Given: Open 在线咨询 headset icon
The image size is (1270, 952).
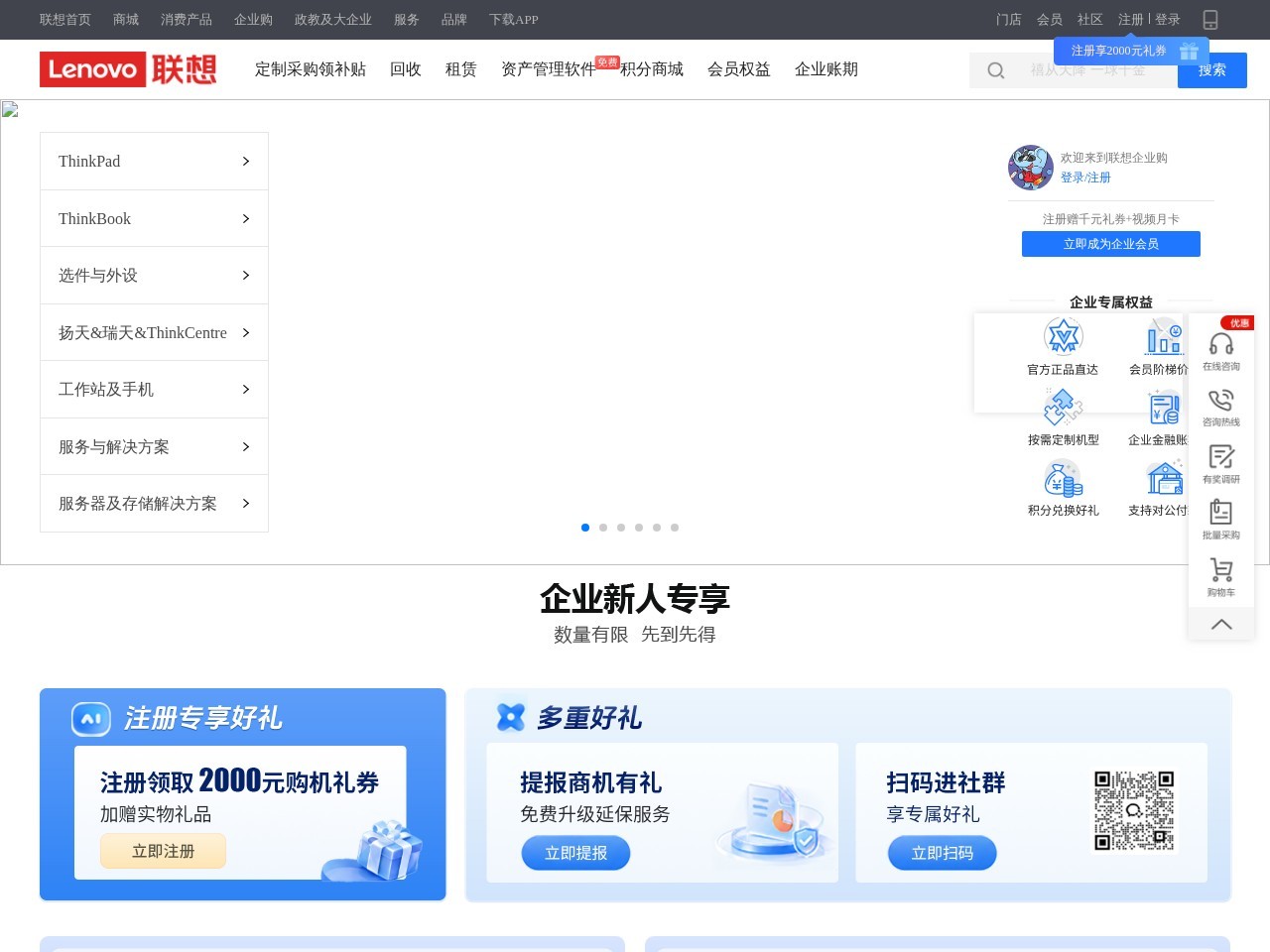Looking at the screenshot, I should pos(1221,344).
